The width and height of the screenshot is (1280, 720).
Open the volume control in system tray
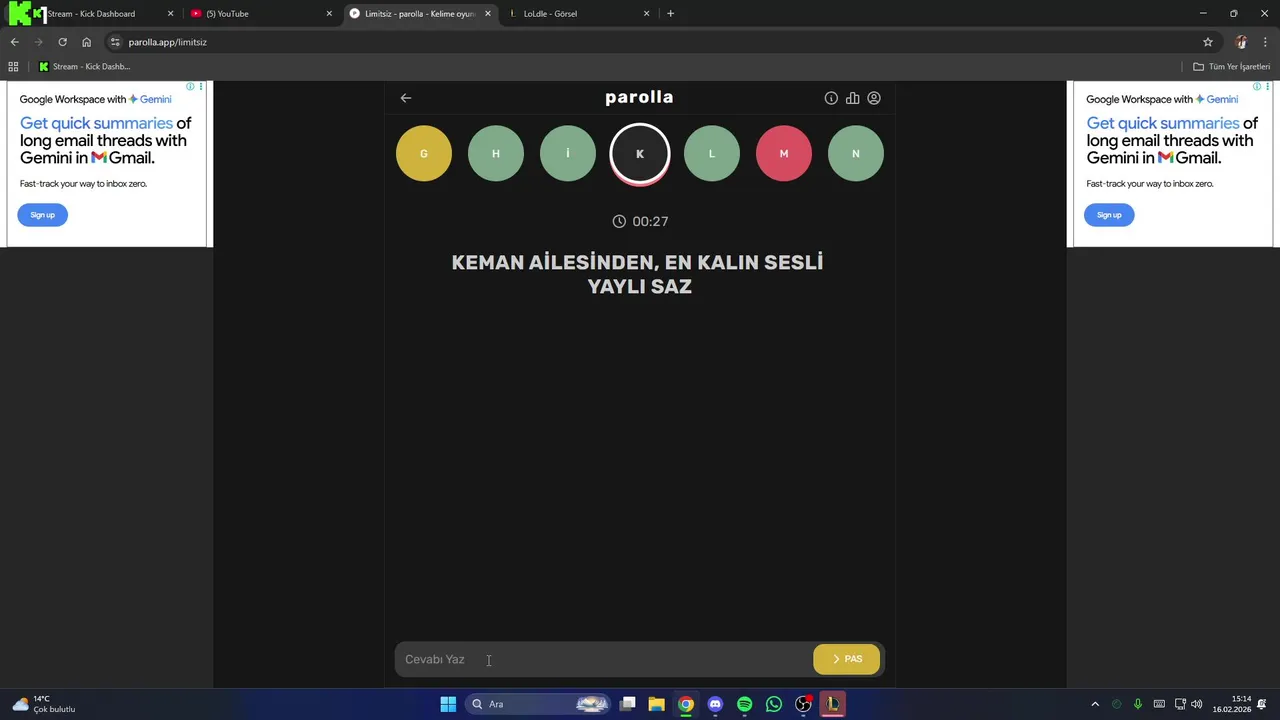click(1197, 704)
